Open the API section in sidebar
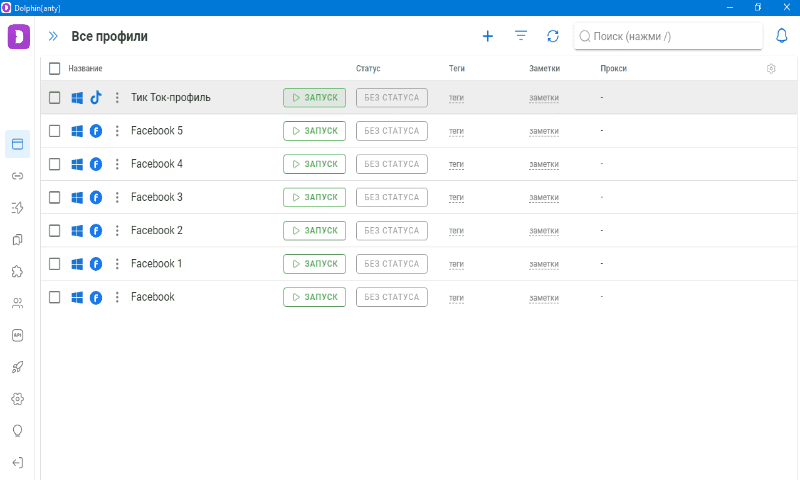The image size is (800, 480). tap(17, 335)
